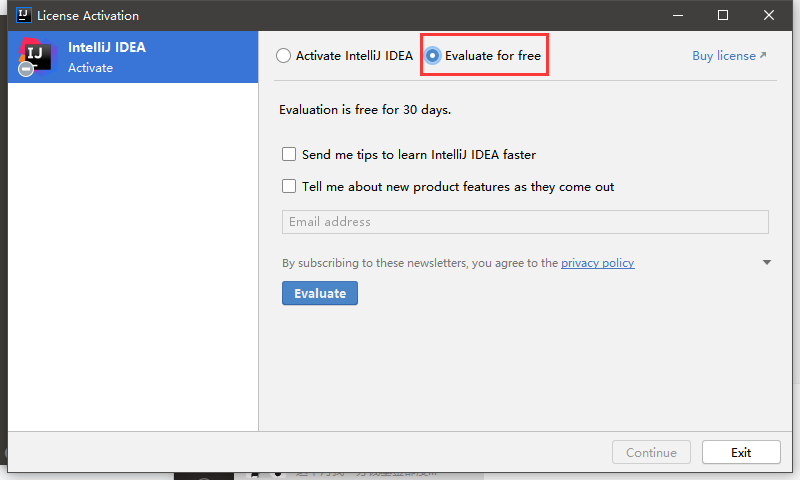800x480 pixels.
Task: Open the Buy license link
Action: (729, 56)
